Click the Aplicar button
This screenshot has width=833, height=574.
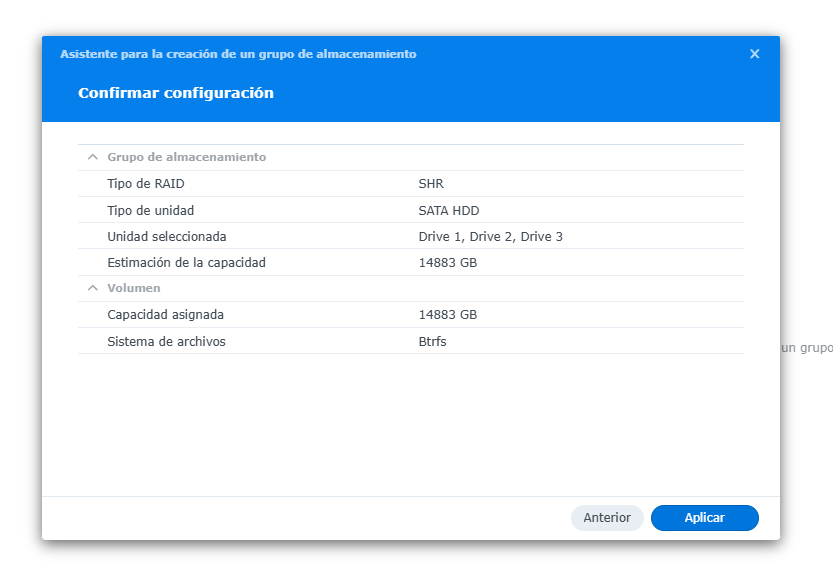point(704,518)
